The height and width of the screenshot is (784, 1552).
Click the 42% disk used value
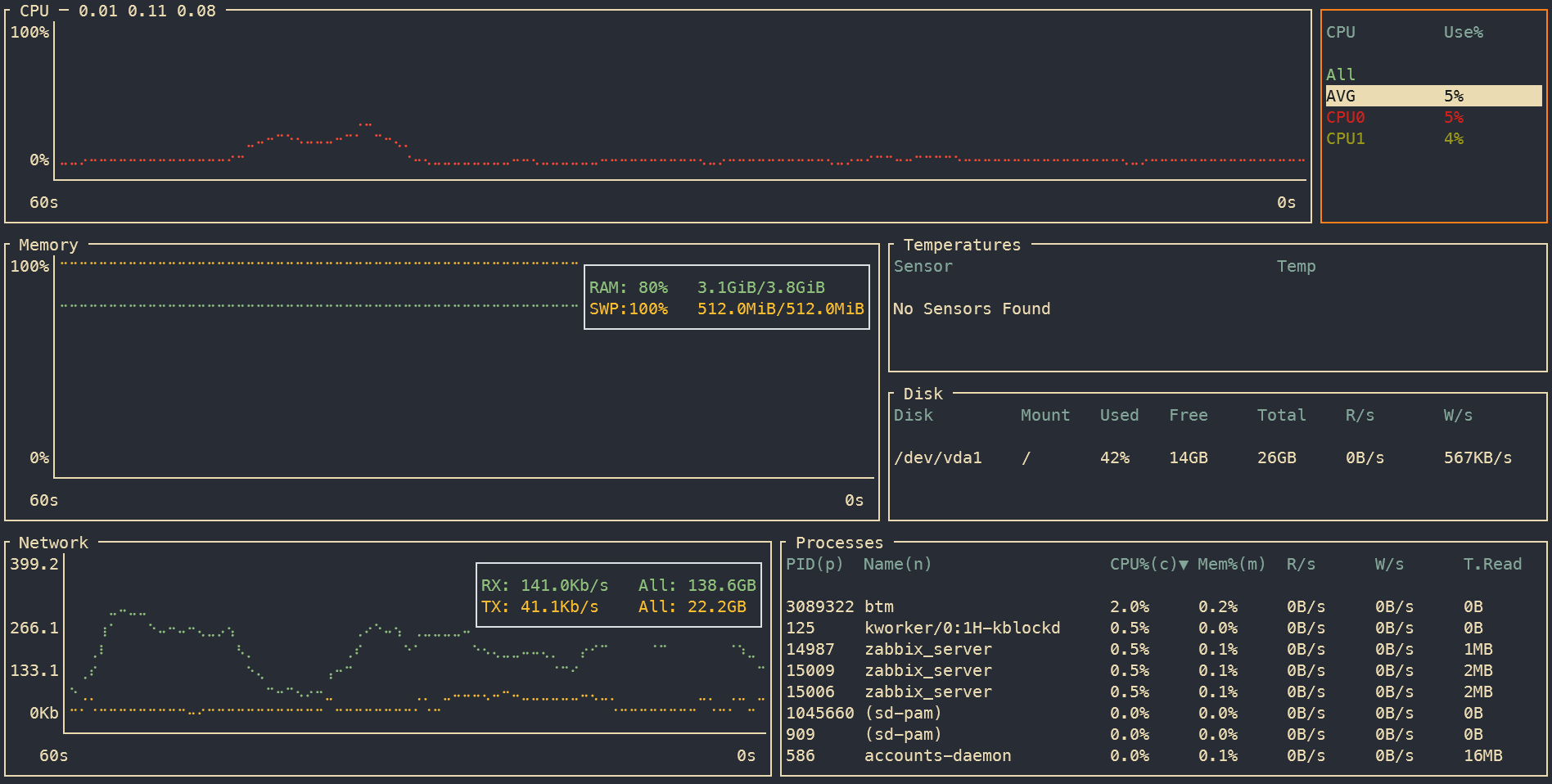click(x=1114, y=457)
